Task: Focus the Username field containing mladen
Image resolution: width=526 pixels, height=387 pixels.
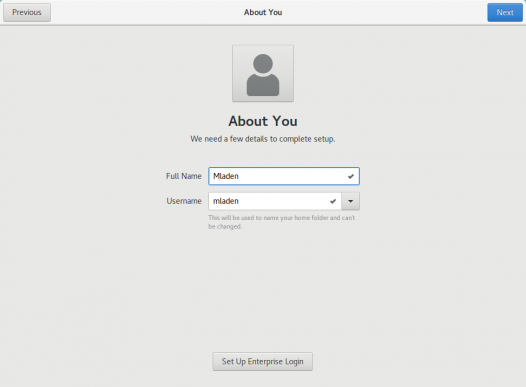Action: click(275, 201)
